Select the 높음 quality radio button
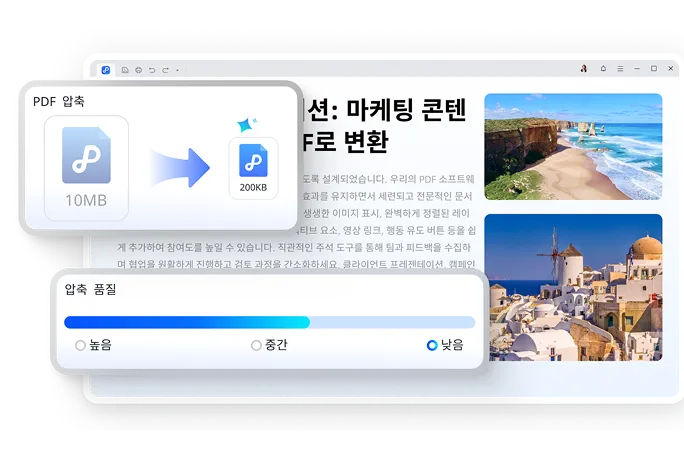 tap(80, 345)
